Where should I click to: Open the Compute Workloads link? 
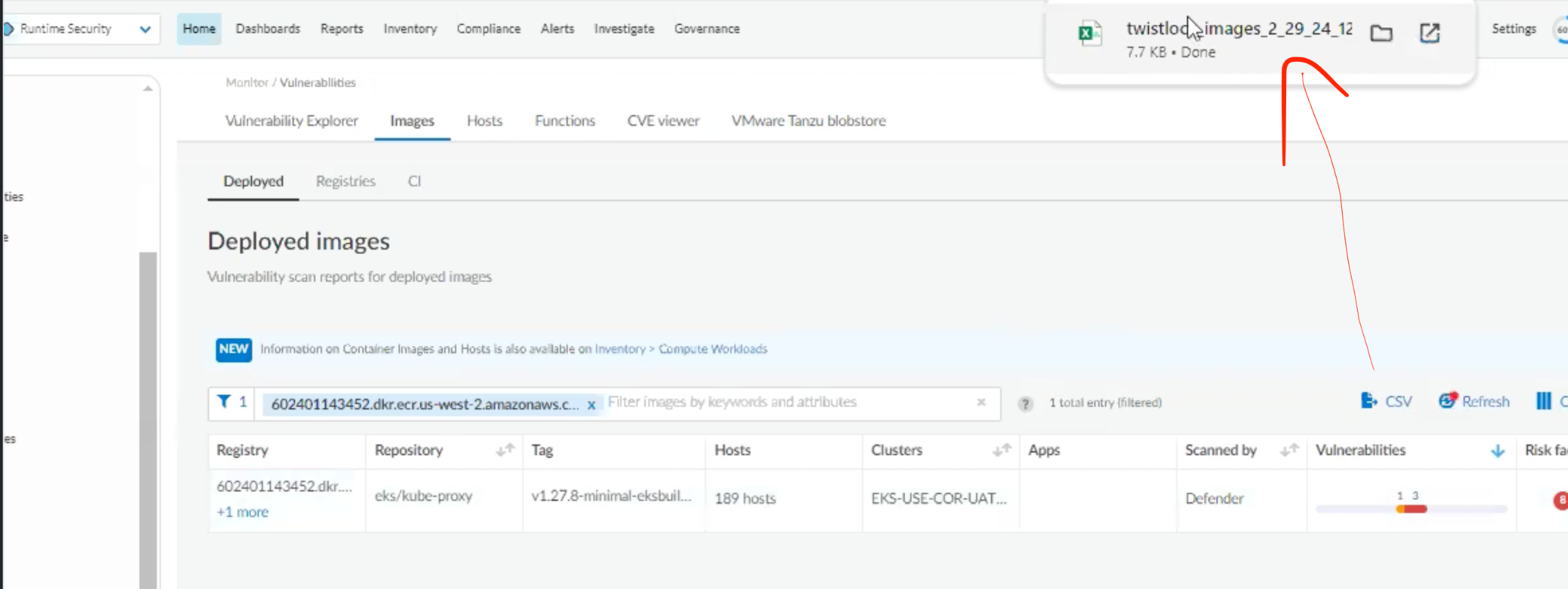pyautogui.click(x=713, y=349)
